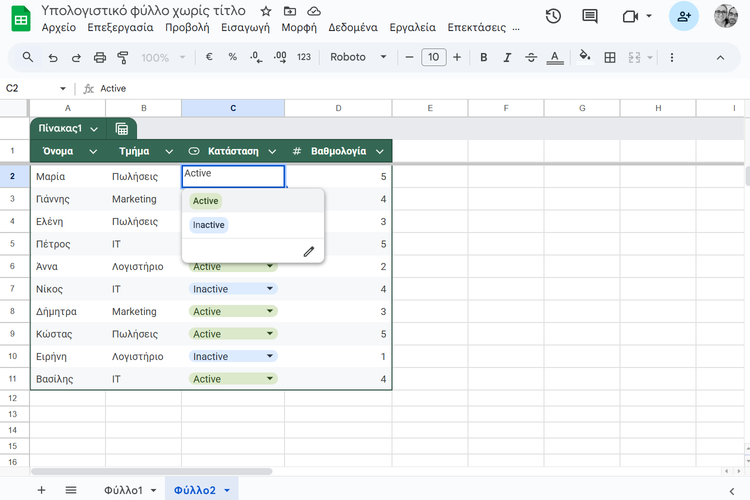
Task: Open the comments panel icon
Action: (590, 16)
